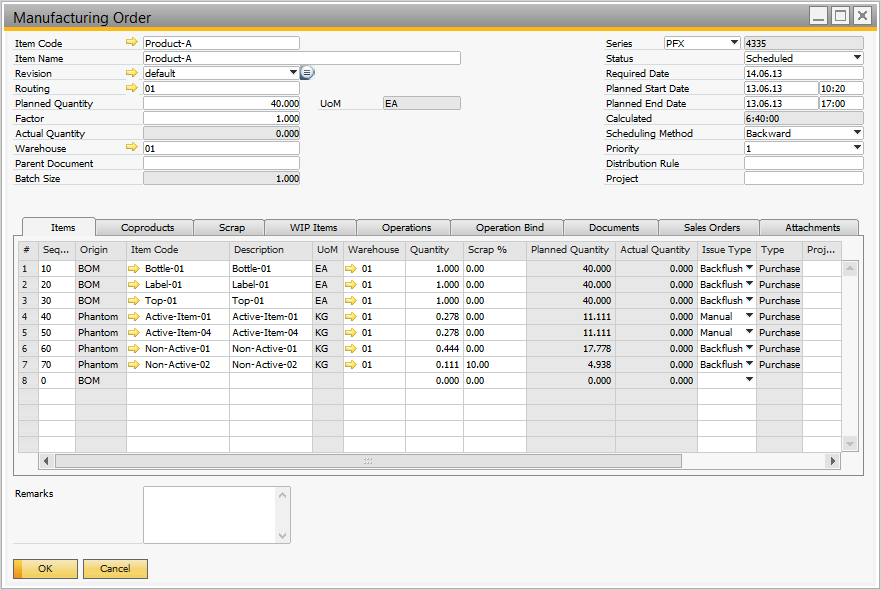This screenshot has height=590, width=881.
Task: Click the OK button
Action: [x=46, y=569]
